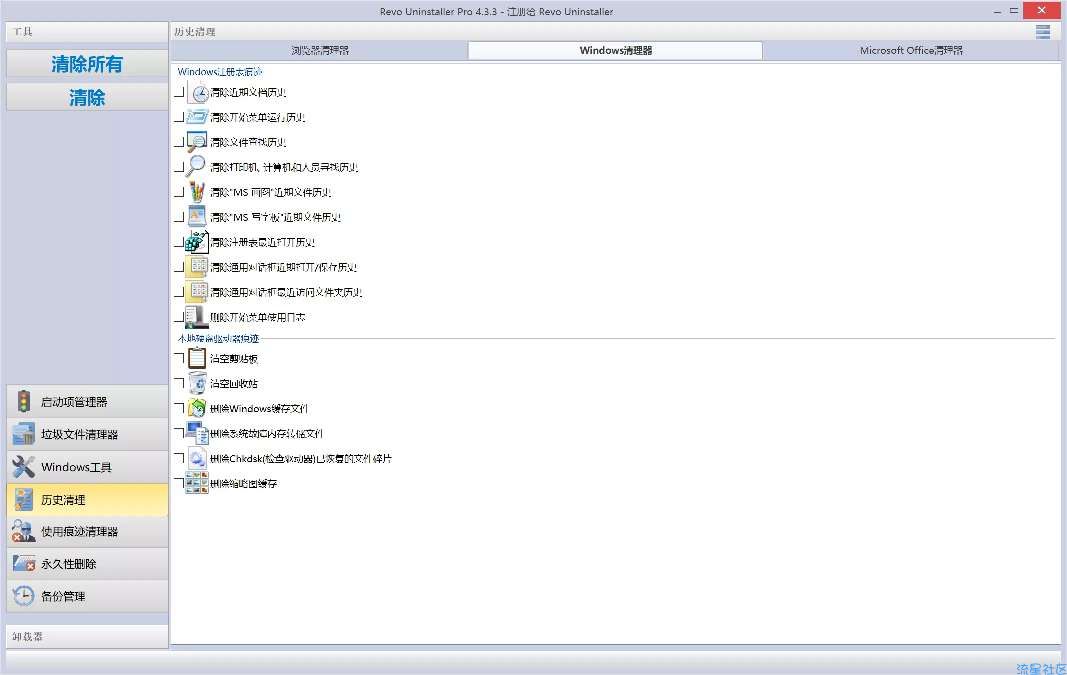
Task: Click the crash memory dump computer icon
Action: click(197, 433)
